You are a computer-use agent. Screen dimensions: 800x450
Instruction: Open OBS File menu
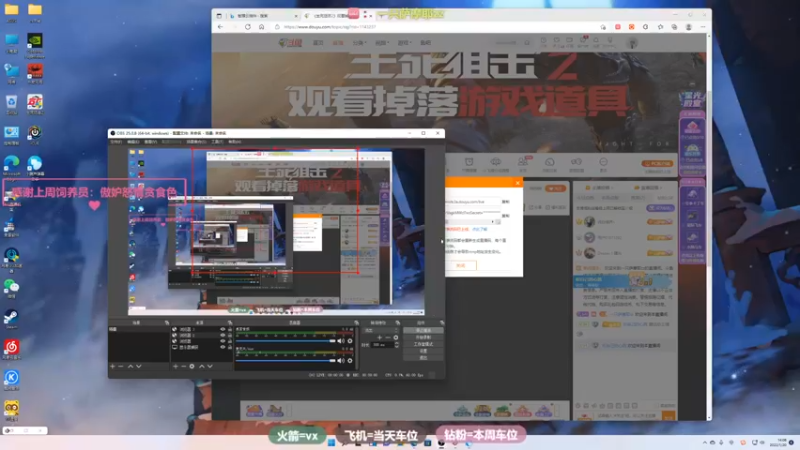coord(116,142)
